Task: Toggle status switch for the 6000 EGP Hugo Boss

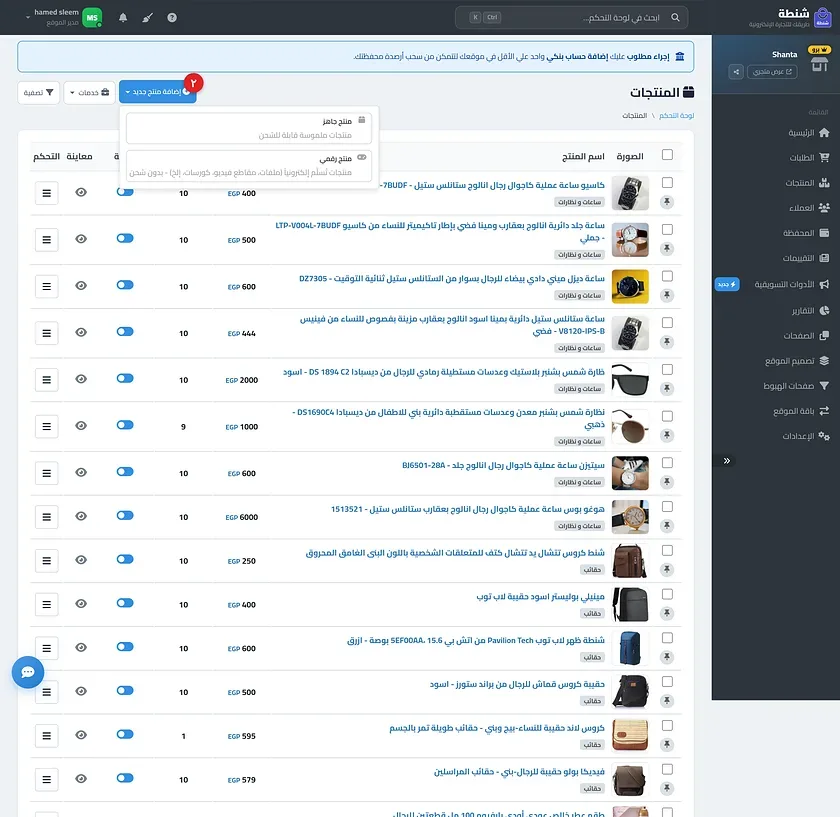Action: click(125, 515)
